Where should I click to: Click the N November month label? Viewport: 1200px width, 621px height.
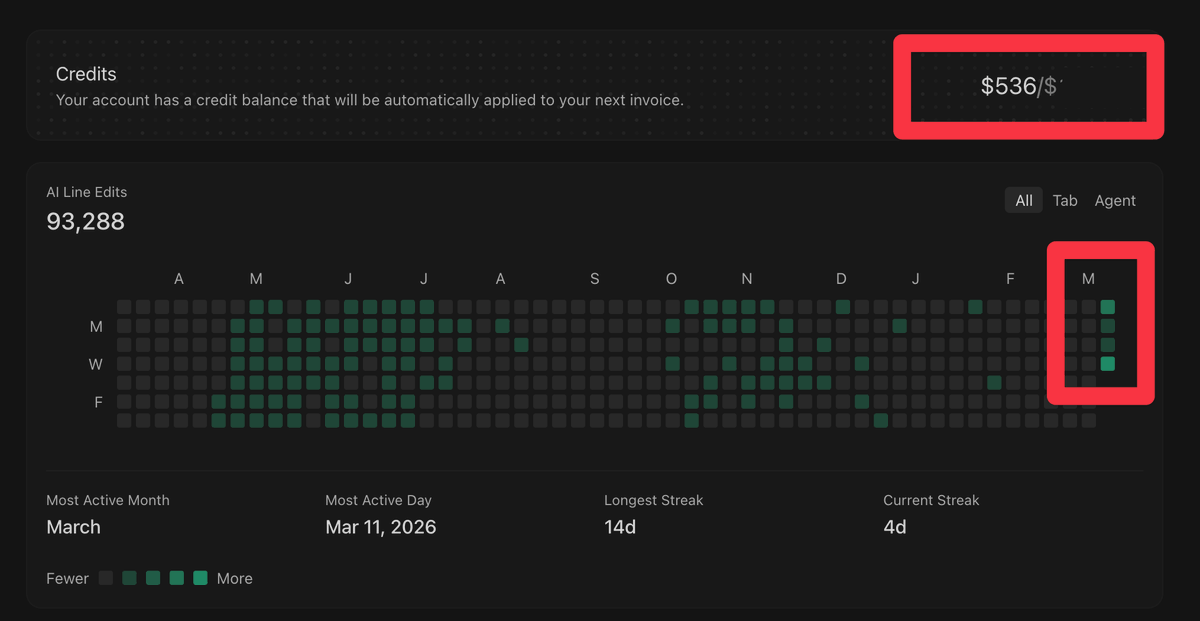[747, 279]
